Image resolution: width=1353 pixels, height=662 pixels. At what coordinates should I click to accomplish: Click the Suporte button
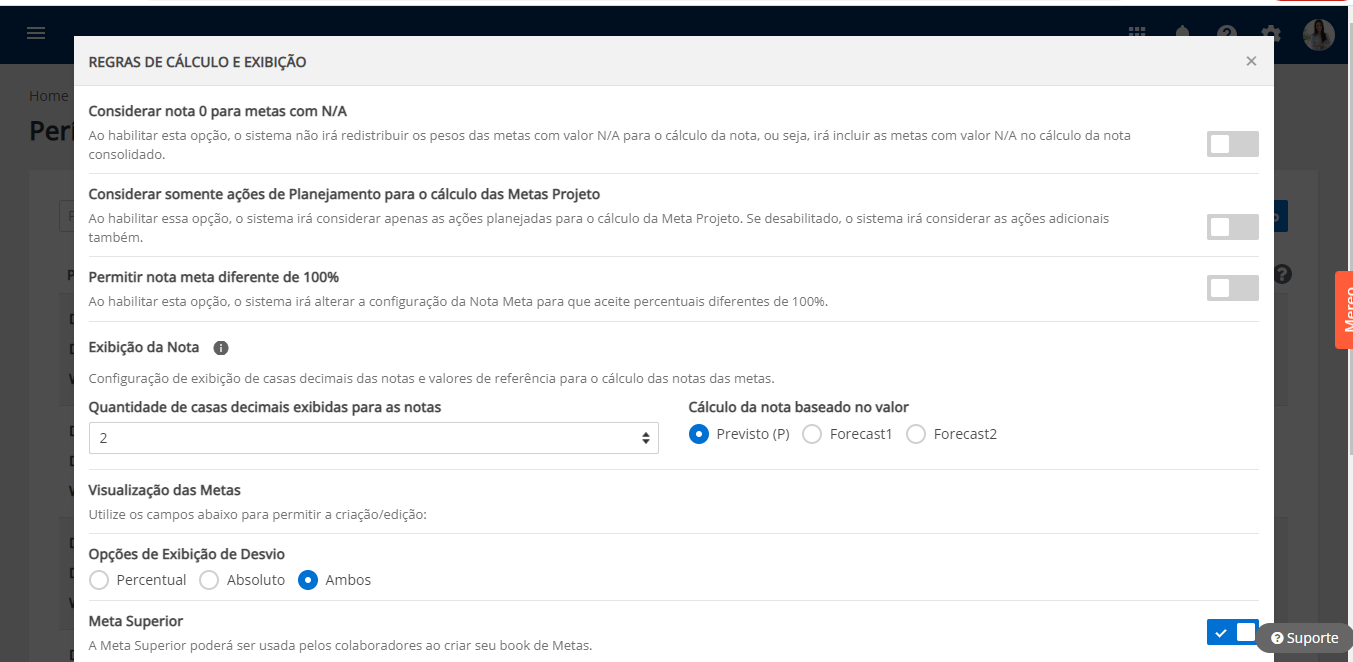coord(1304,638)
